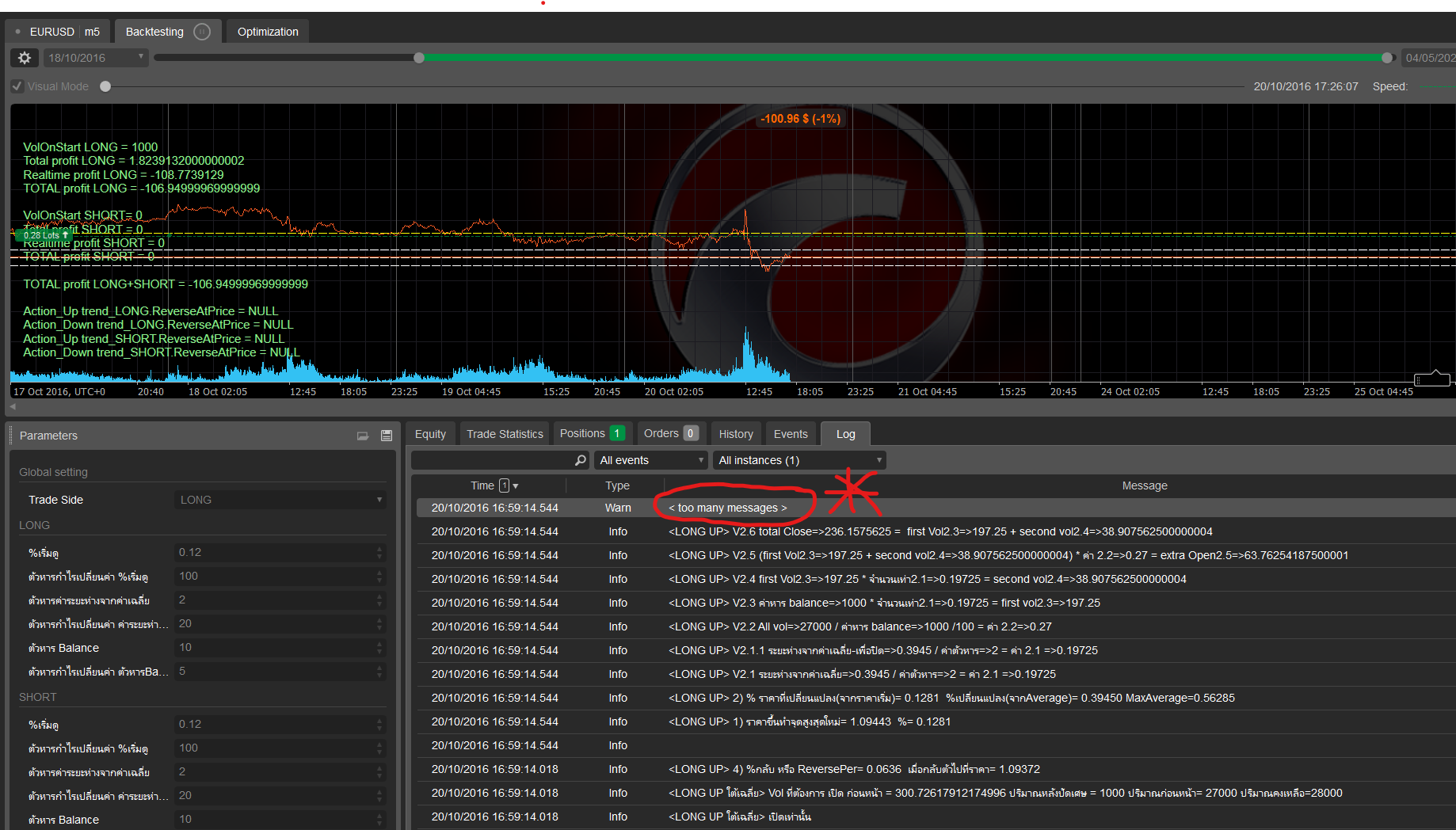Select log row starting '<LONG UP> V2.1.1'
1456x830 pixels.
936,650
